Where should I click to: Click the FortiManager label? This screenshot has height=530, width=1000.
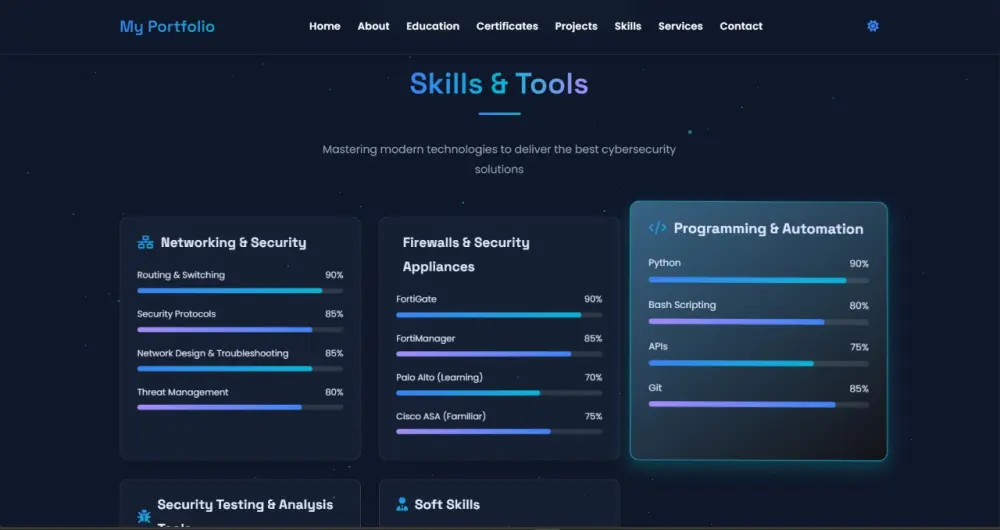425,339
